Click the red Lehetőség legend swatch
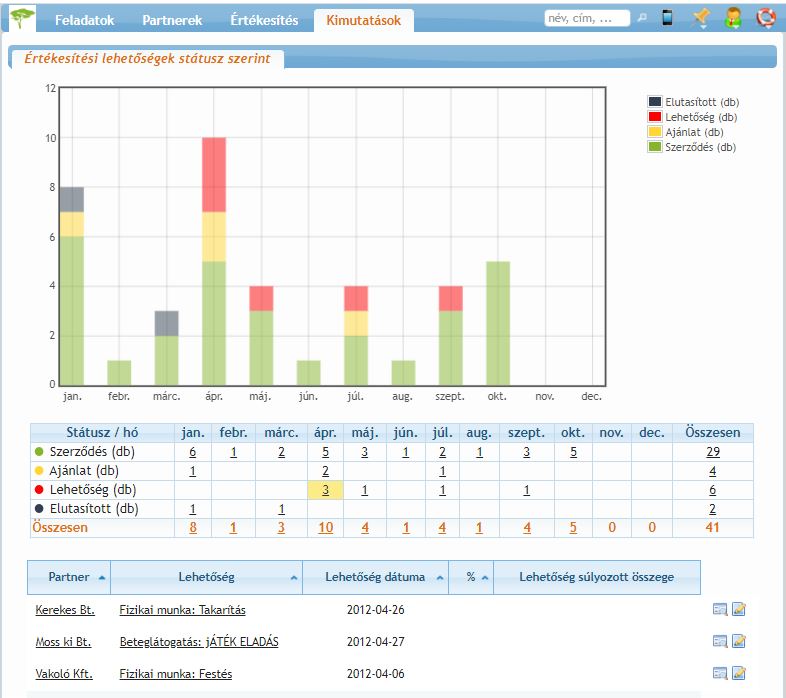This screenshot has width=786, height=698. point(655,117)
